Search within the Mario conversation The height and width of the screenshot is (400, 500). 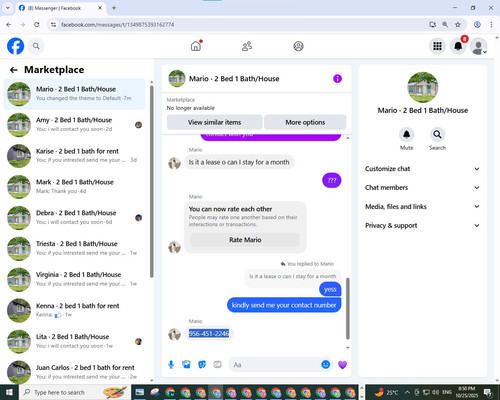[x=437, y=134]
